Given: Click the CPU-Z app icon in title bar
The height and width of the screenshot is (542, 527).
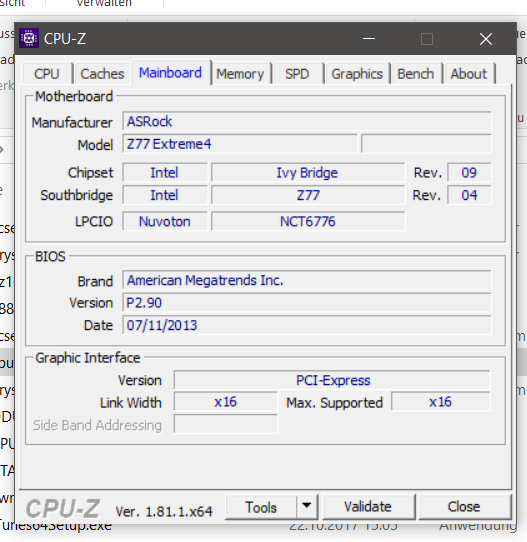Looking at the screenshot, I should 29,38.
